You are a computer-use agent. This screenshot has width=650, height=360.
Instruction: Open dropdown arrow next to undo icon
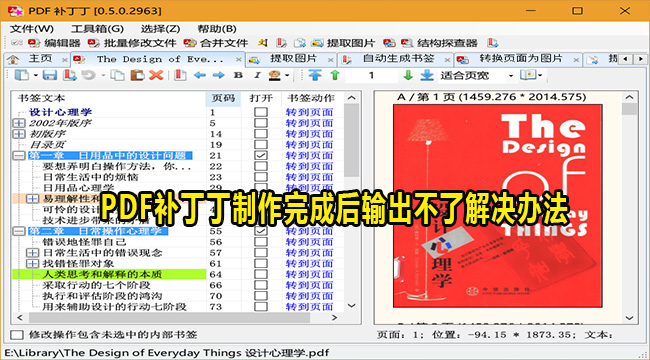pos(103,75)
